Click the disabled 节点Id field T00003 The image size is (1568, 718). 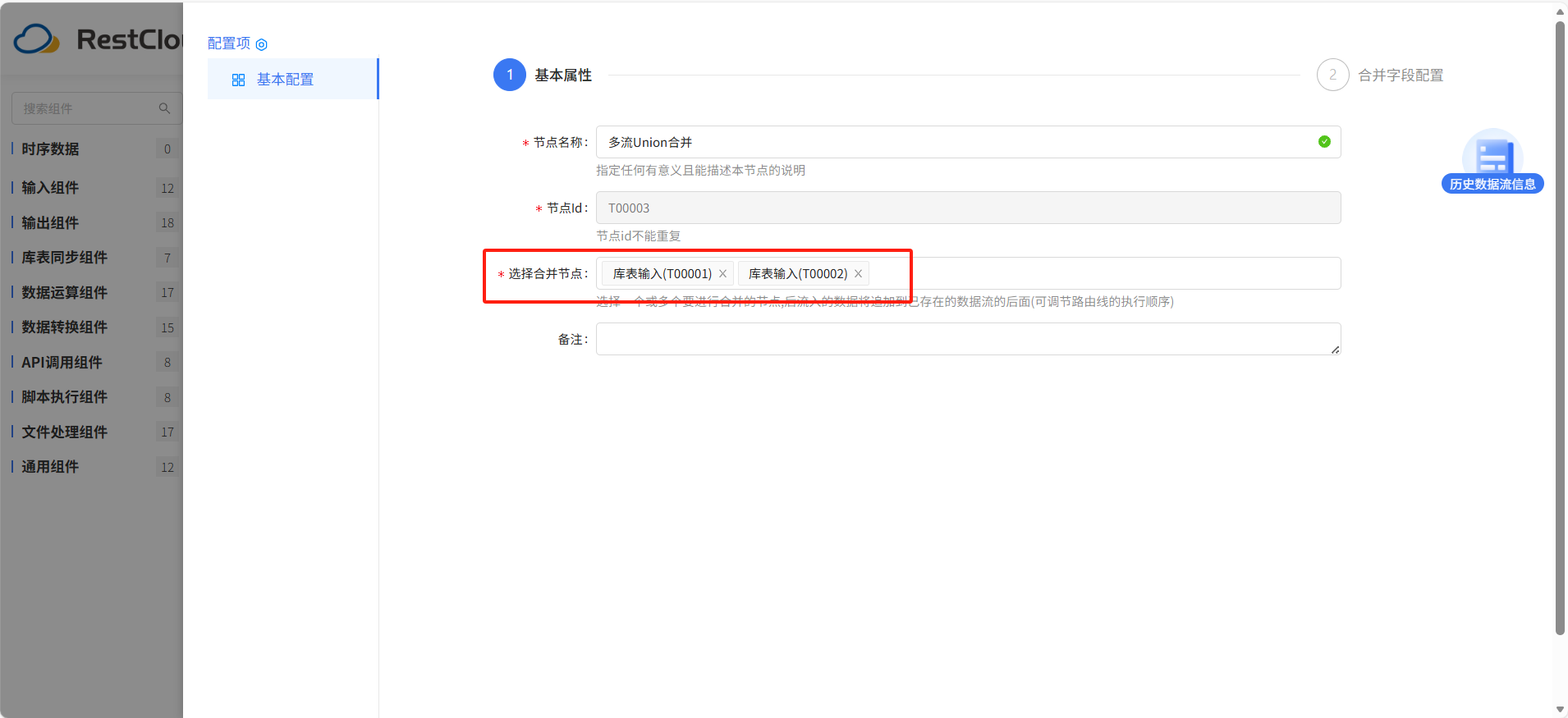click(969, 208)
